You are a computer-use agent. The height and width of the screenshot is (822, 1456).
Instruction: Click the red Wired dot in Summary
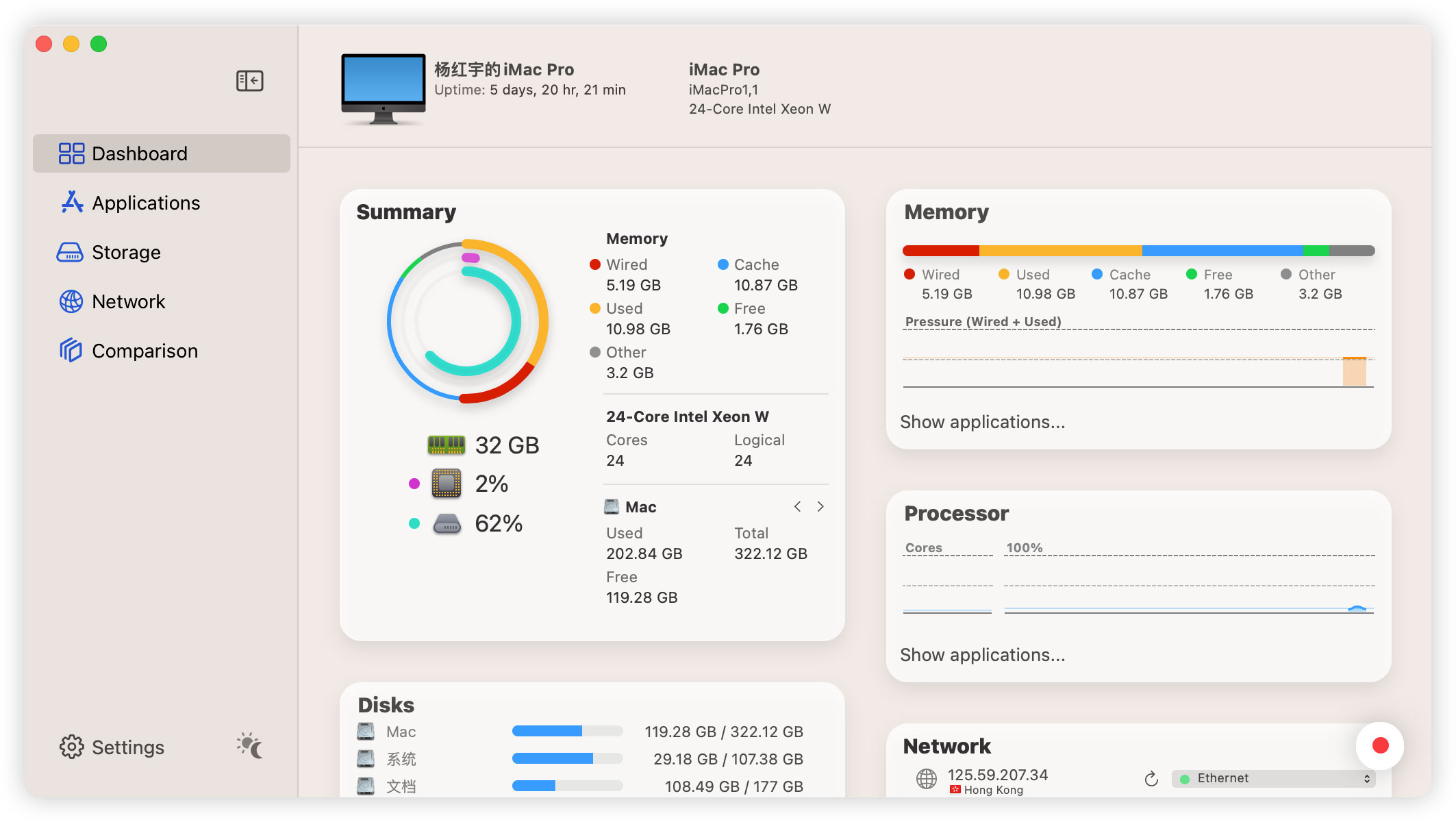[x=595, y=264]
